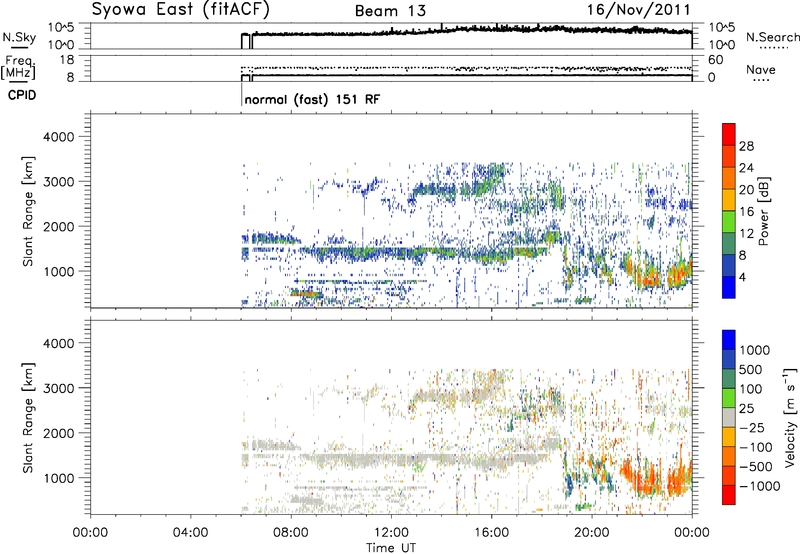Pick the Power colorbar segment between 12 and 16
Viewport: 800px width, 554px height.
729,222
